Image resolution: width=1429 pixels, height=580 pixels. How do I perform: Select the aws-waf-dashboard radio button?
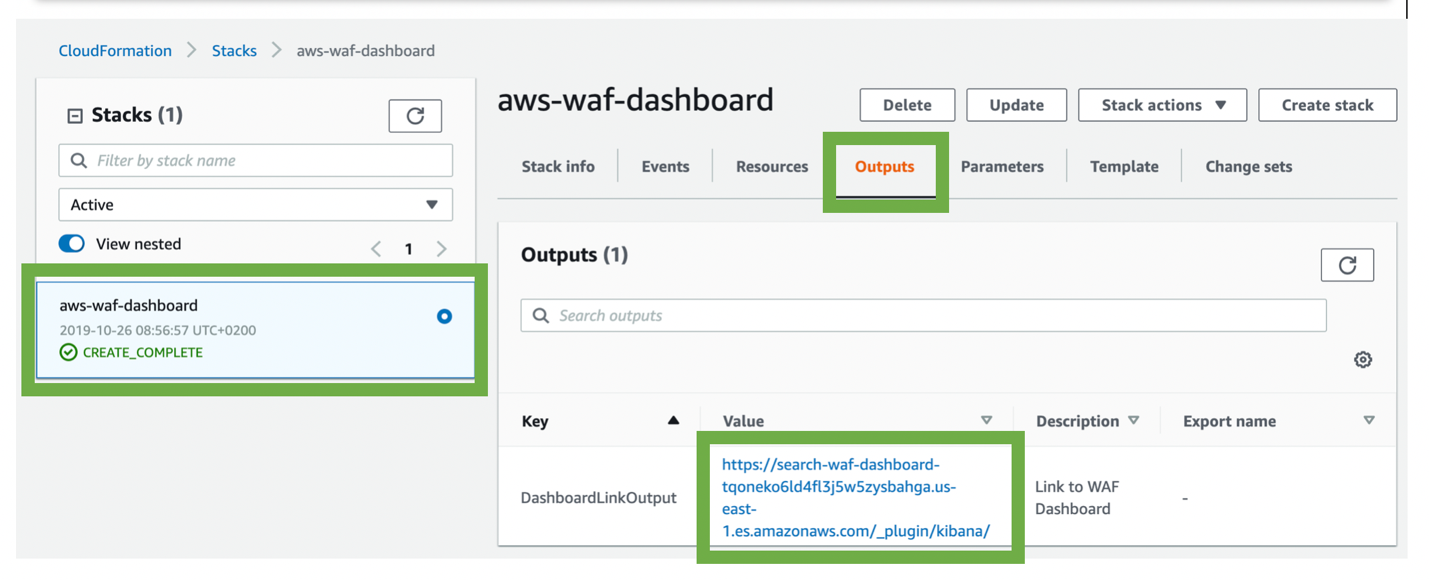pyautogui.click(x=444, y=317)
